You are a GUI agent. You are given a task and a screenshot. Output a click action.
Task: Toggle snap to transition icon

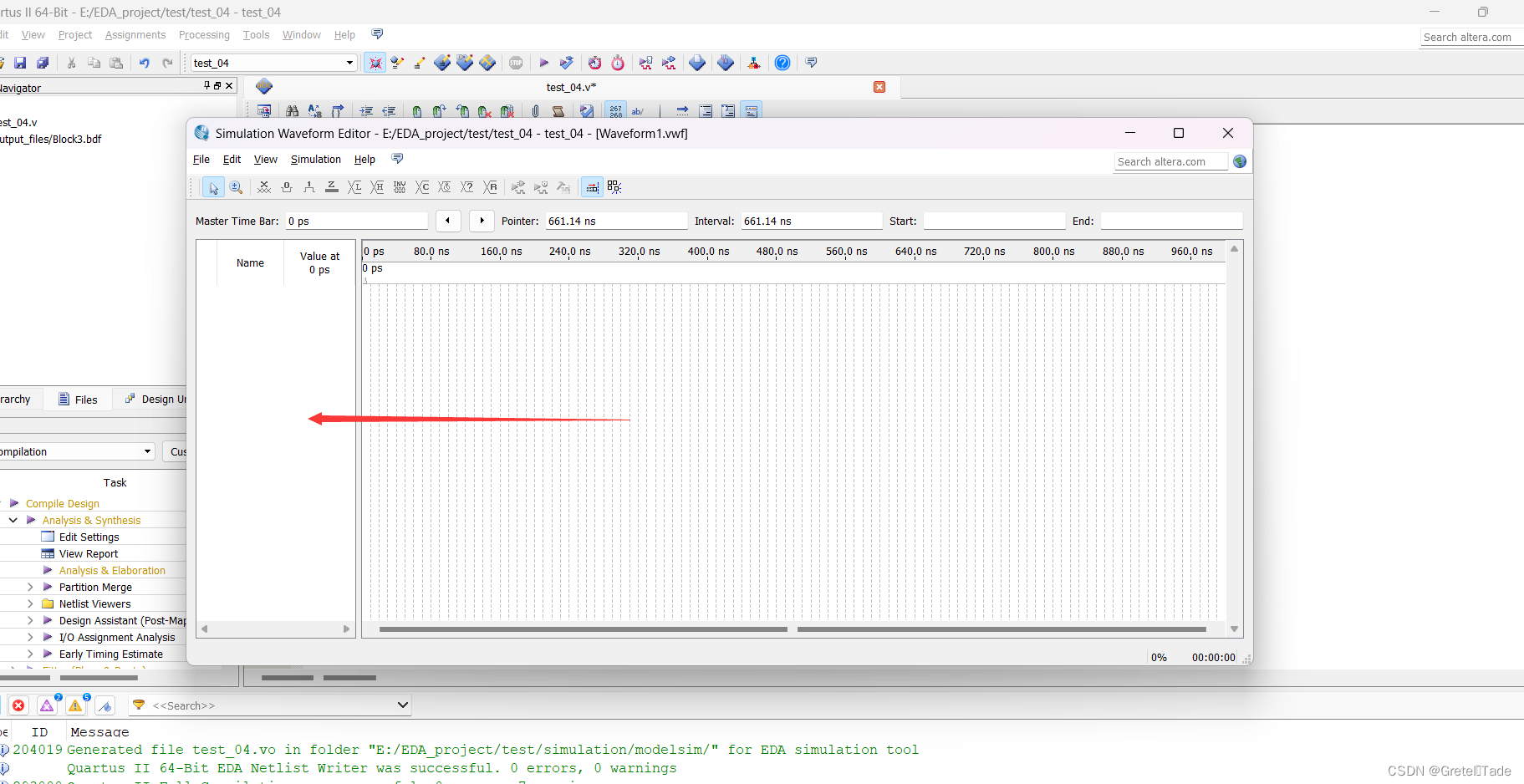coord(614,187)
